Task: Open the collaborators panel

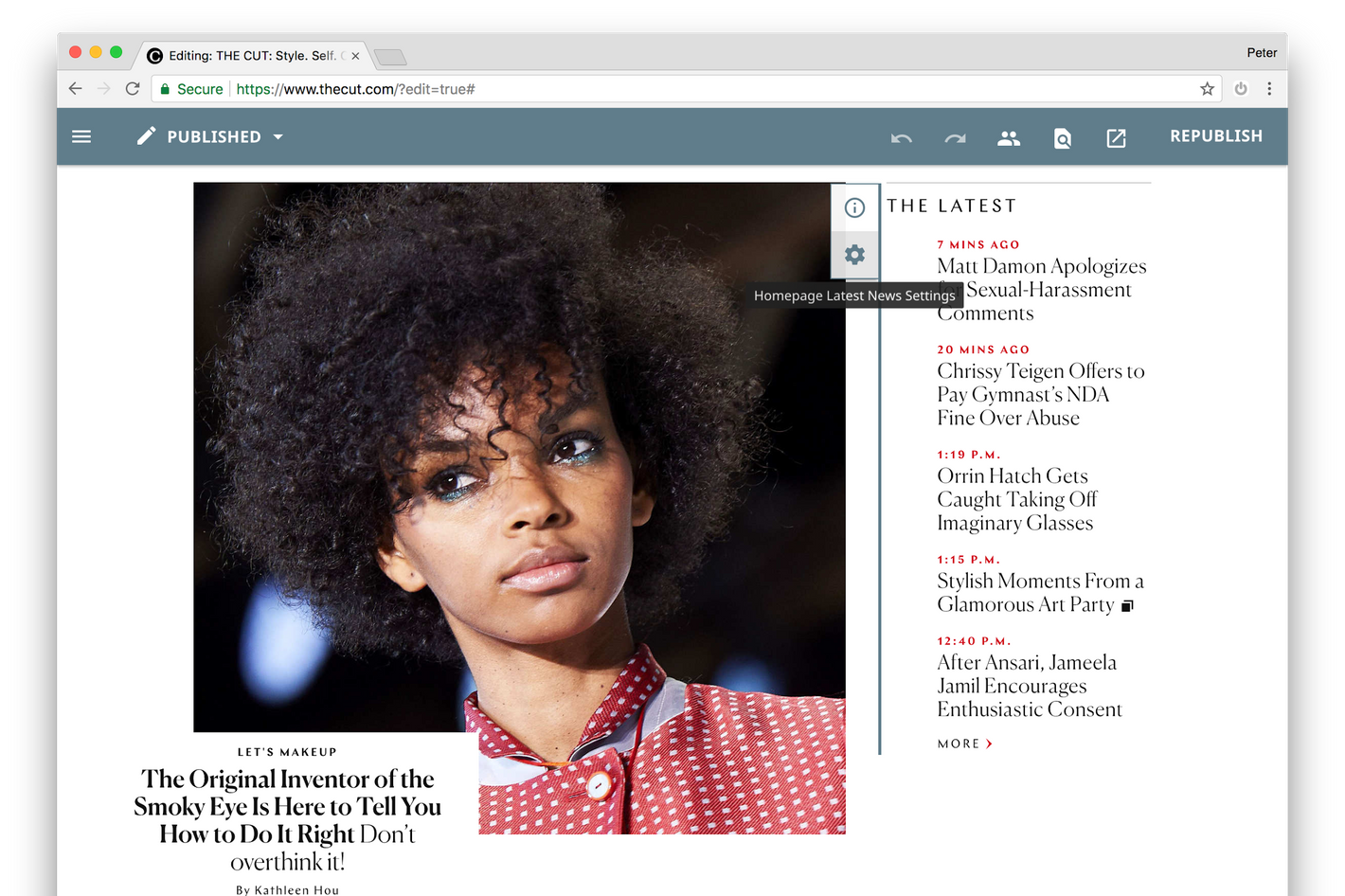Action: (x=1008, y=138)
